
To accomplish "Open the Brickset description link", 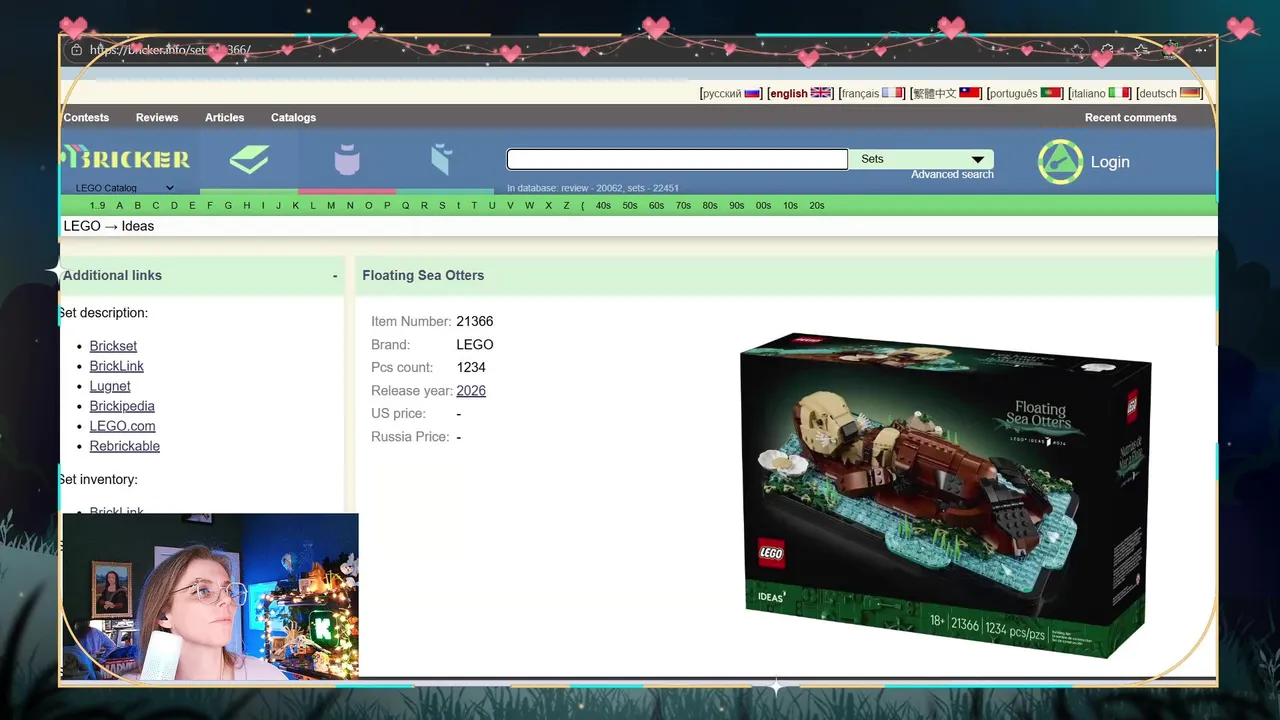I will (113, 346).
